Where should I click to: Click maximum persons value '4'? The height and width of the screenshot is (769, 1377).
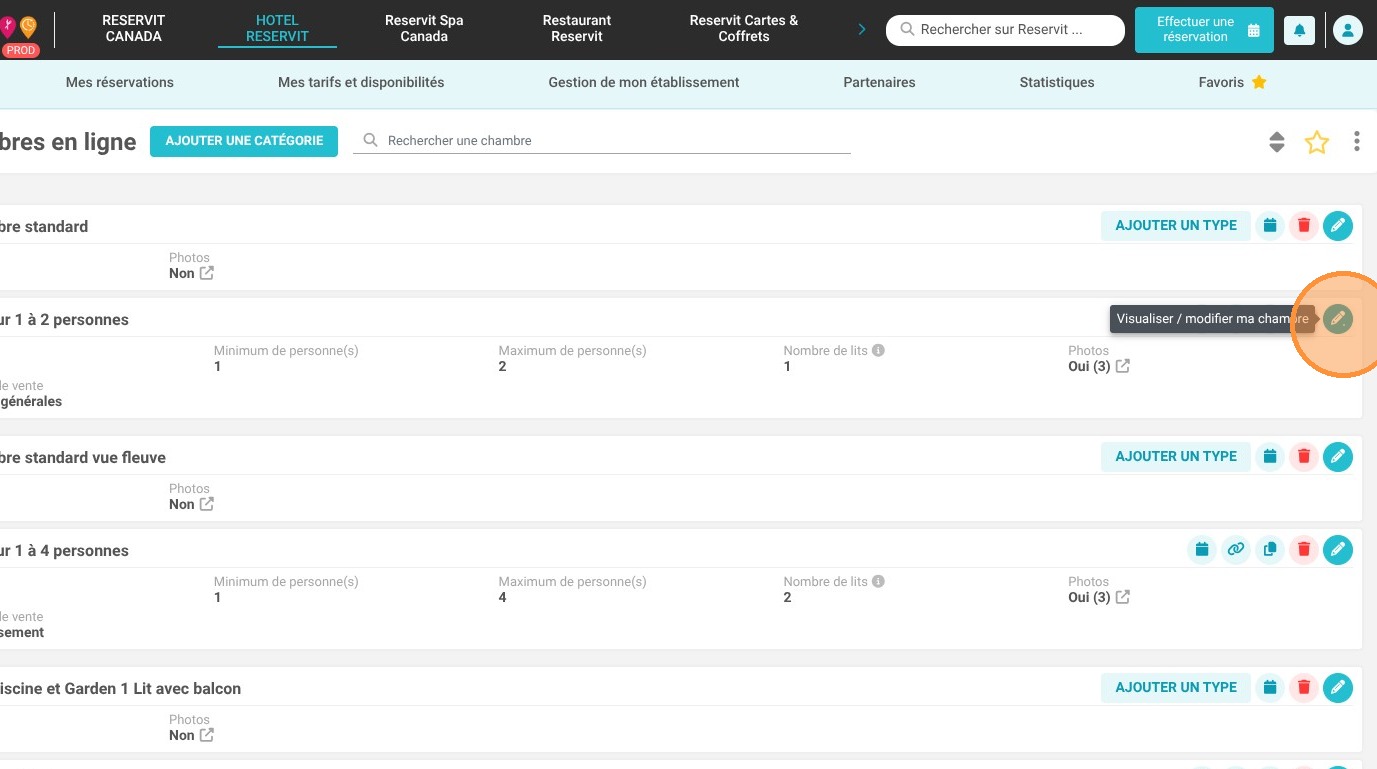[x=502, y=597]
